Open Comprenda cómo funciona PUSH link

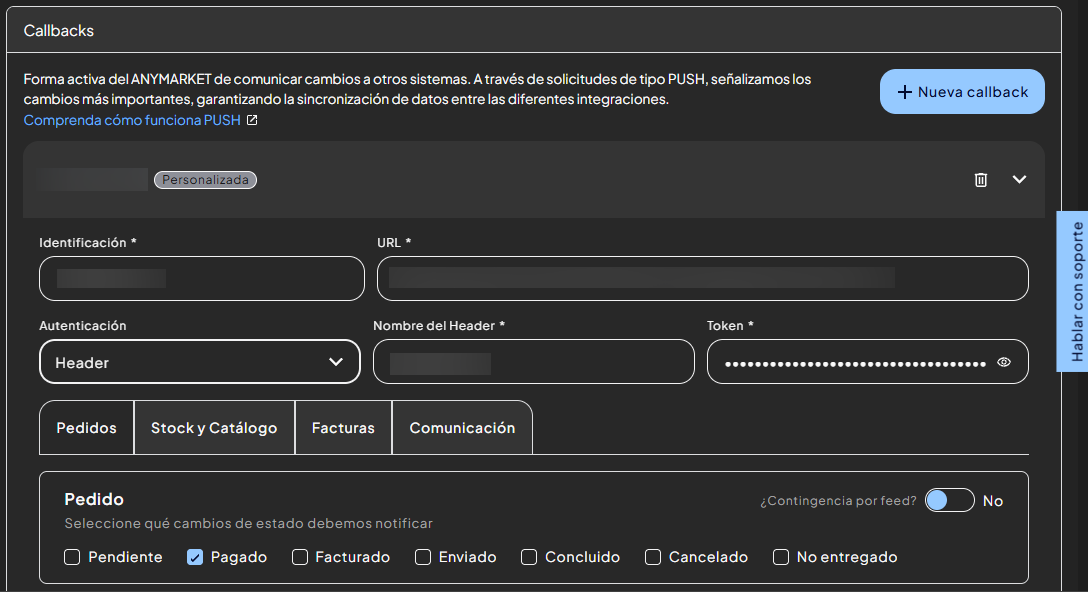(x=132, y=120)
